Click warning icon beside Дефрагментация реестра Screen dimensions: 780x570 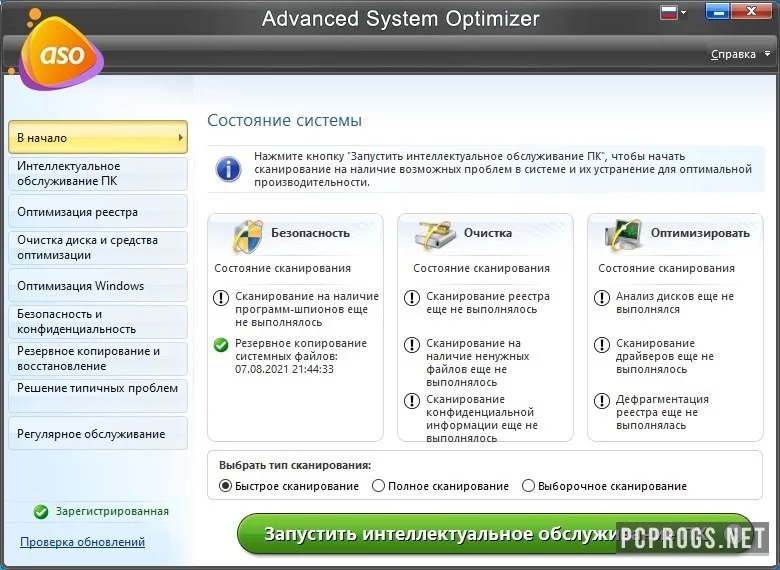tap(602, 401)
